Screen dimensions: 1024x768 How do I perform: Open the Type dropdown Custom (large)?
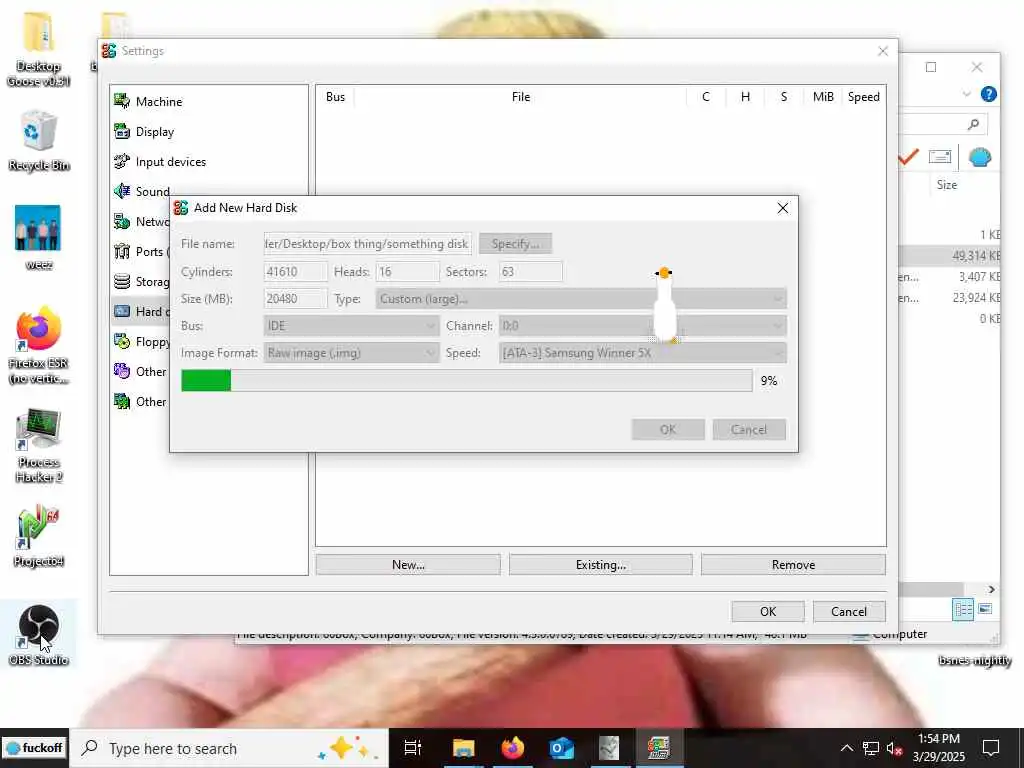[581, 298]
